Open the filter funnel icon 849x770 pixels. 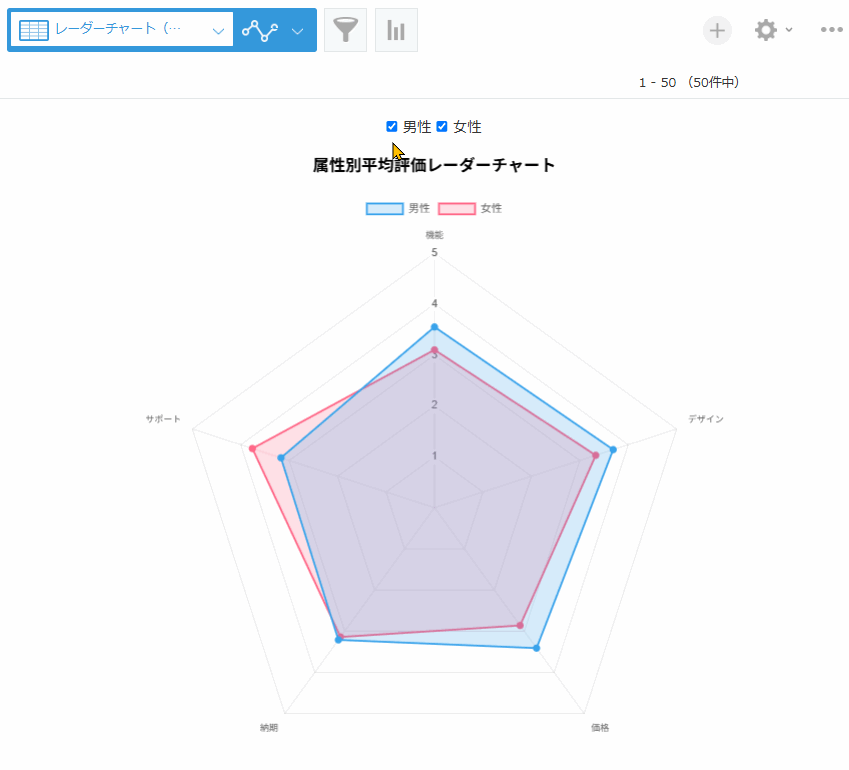point(345,30)
